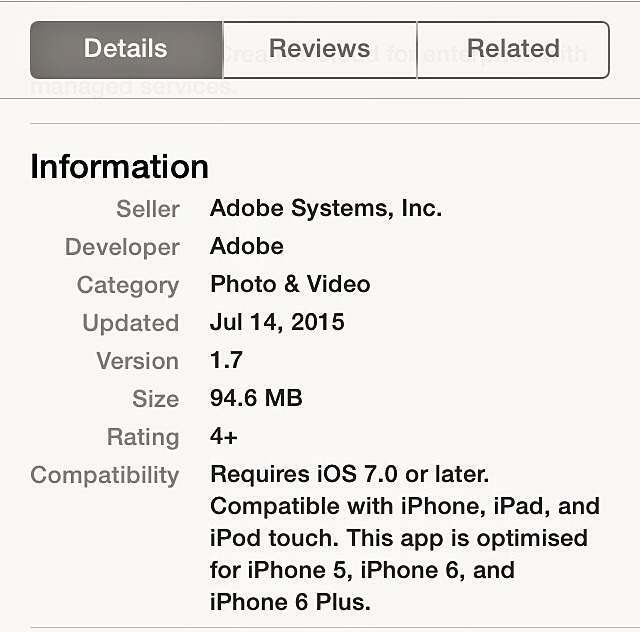Select the Details tab

(x=126, y=49)
